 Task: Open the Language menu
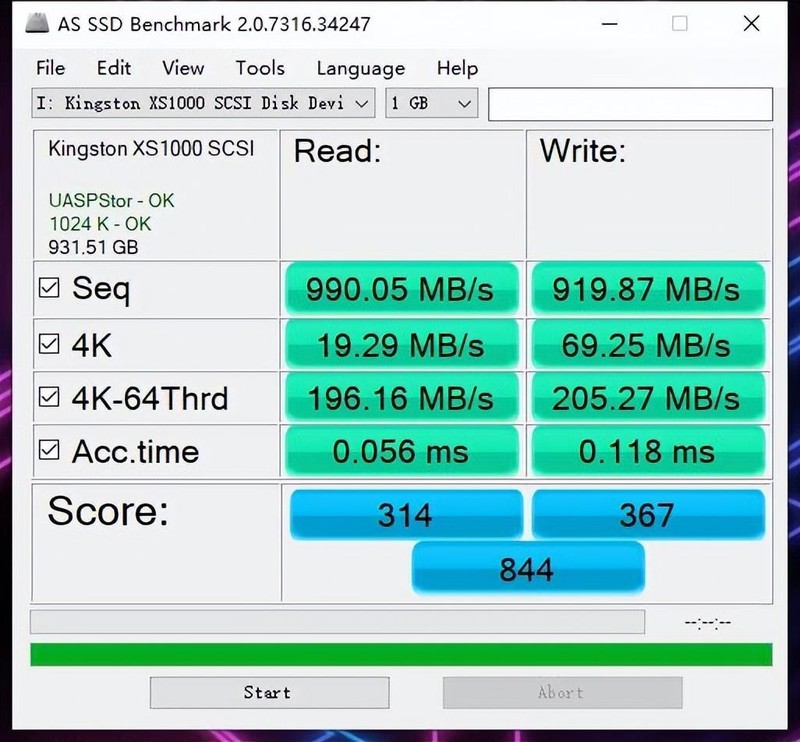[x=361, y=68]
